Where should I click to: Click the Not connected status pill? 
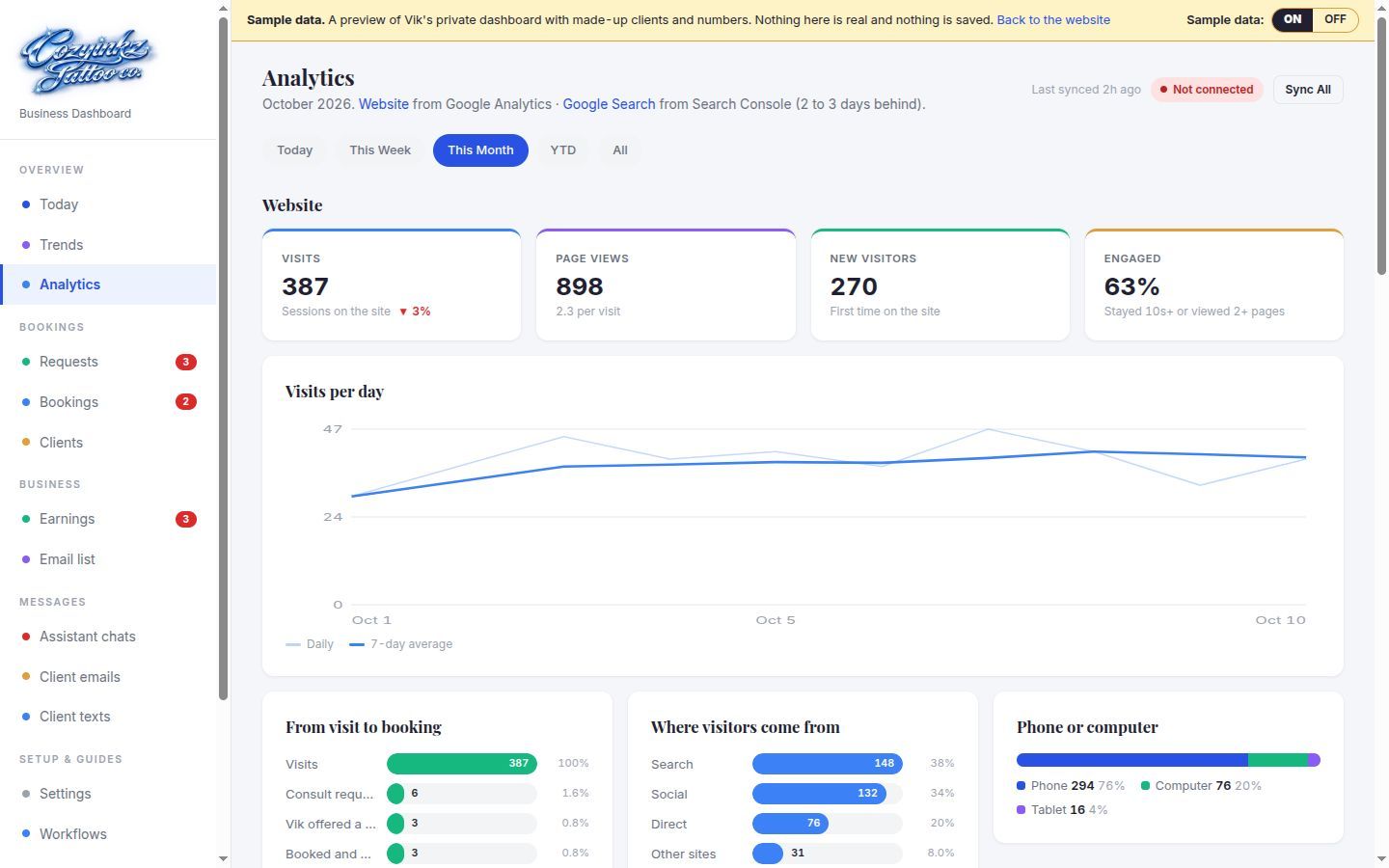tap(1207, 90)
